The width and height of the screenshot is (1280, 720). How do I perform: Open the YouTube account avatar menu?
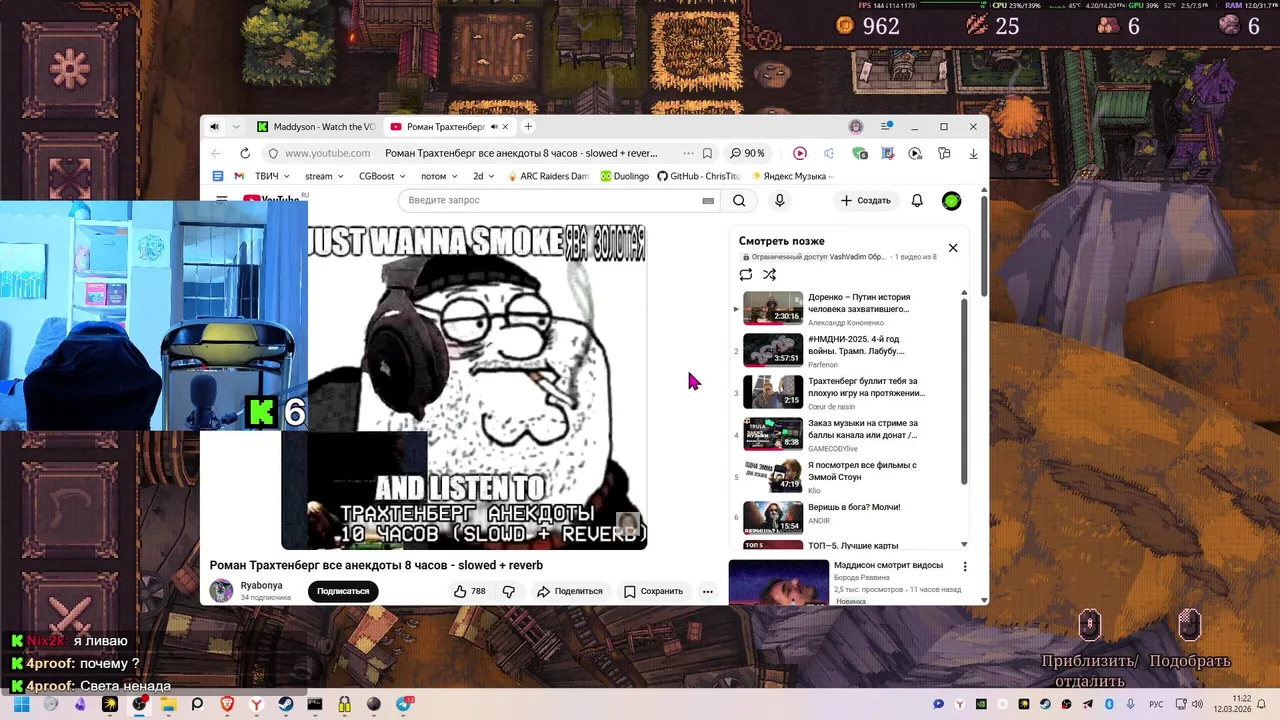pyautogui.click(x=952, y=200)
